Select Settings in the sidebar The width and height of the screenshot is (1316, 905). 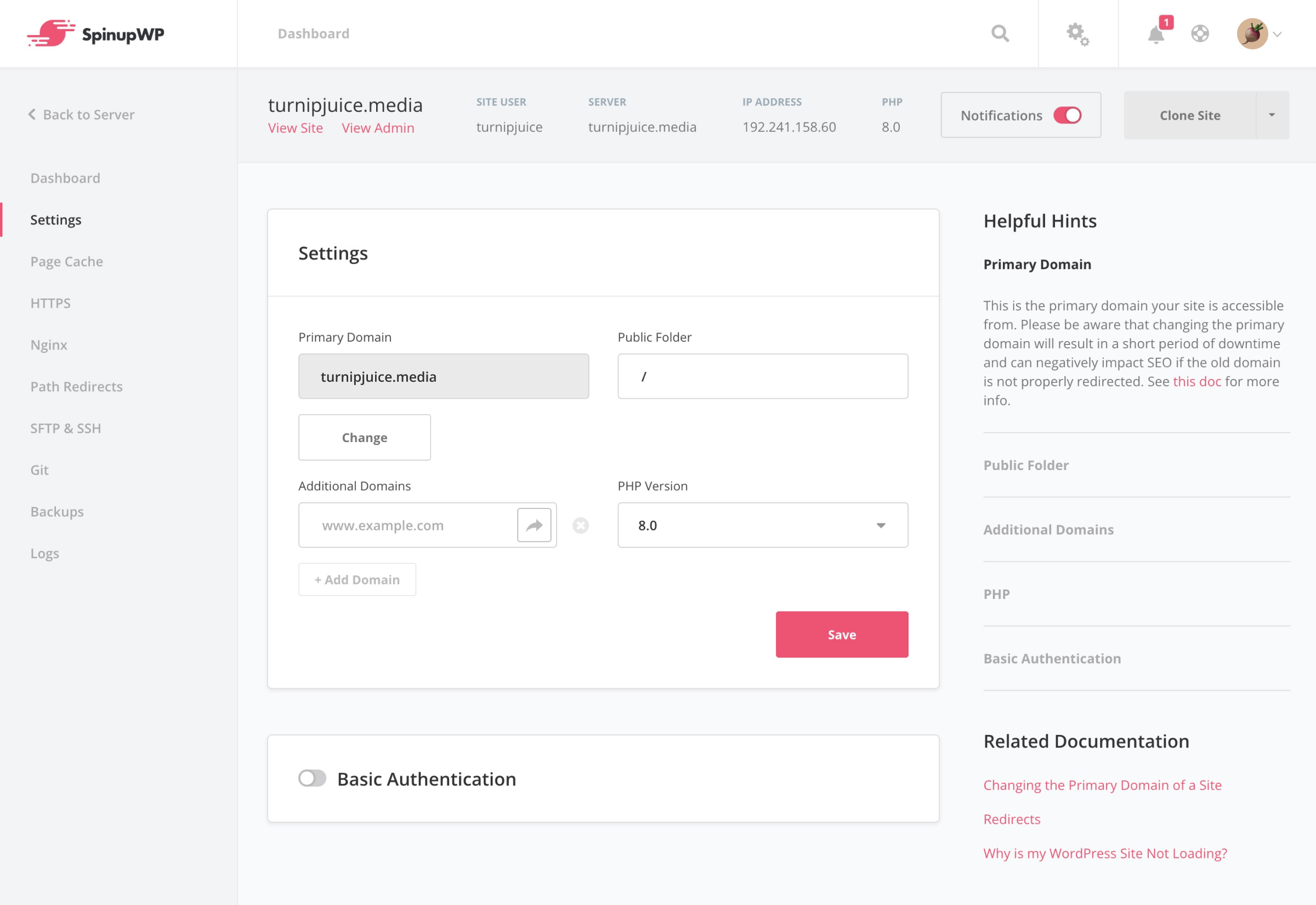(x=55, y=219)
